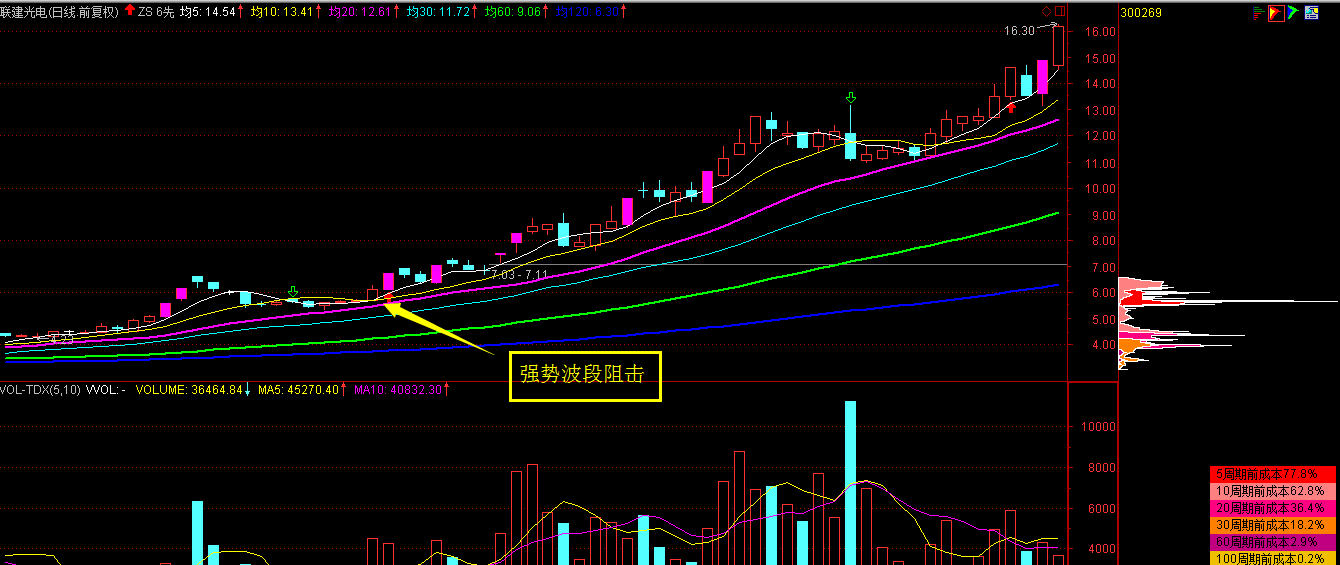1340x565 pixels.
Task: Click the ZS 6先 indicator label
Action: coord(158,12)
